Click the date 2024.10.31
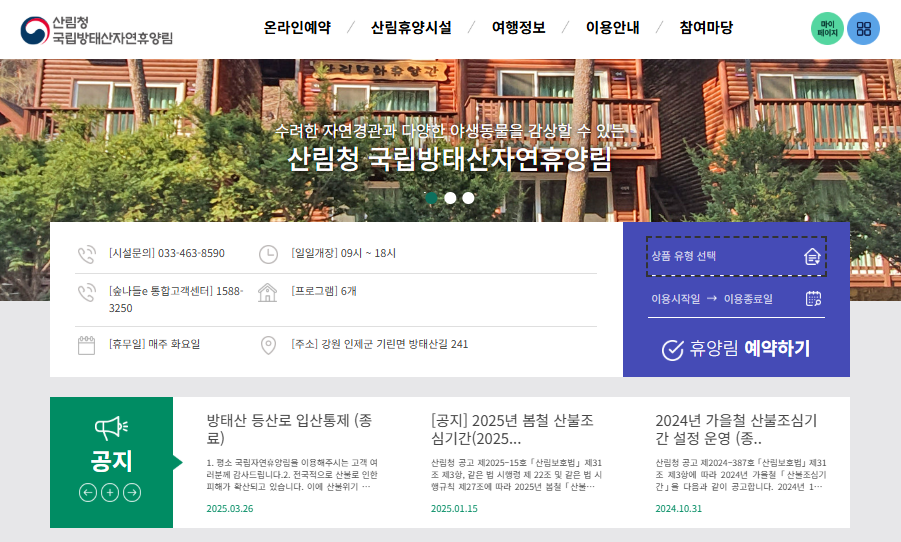901x542 pixels. click(679, 509)
